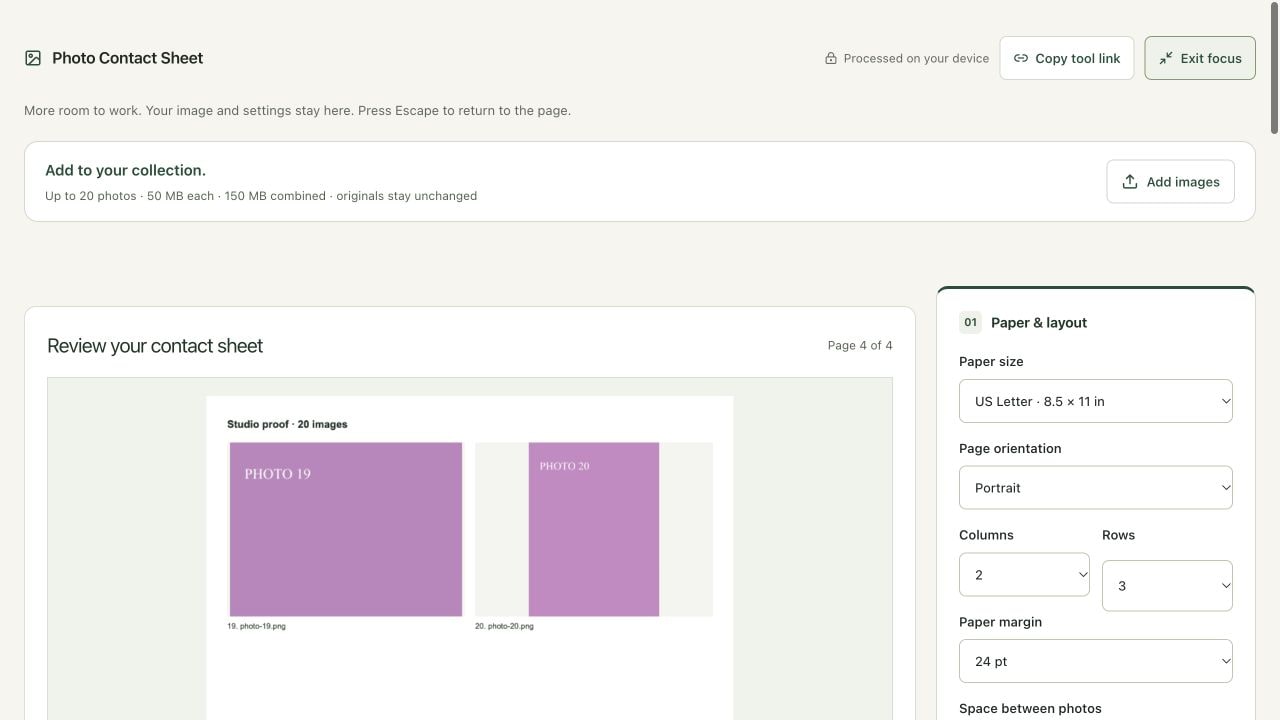Click the 'Studio proof · 20 images' header
Image resolution: width=1280 pixels, height=720 pixels.
(x=287, y=424)
